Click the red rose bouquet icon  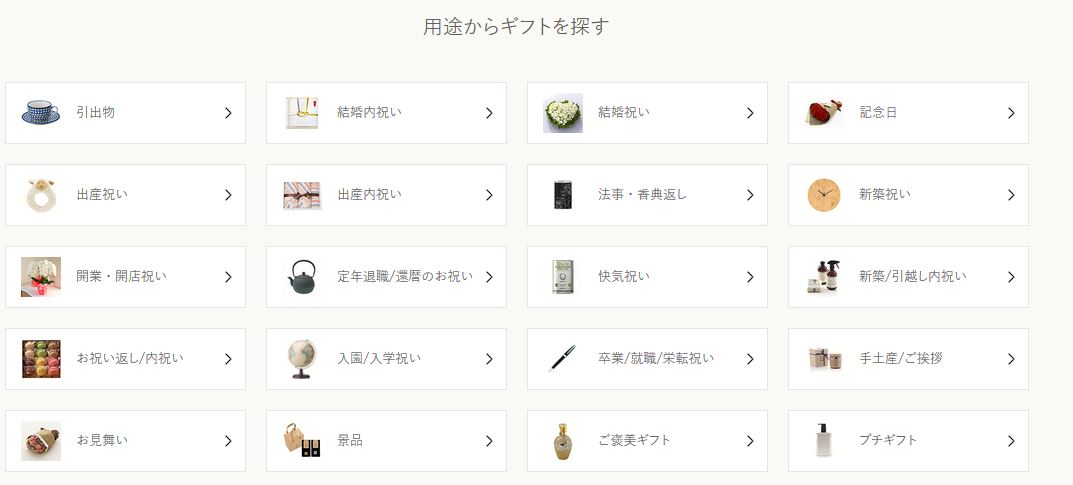pyautogui.click(x=823, y=113)
